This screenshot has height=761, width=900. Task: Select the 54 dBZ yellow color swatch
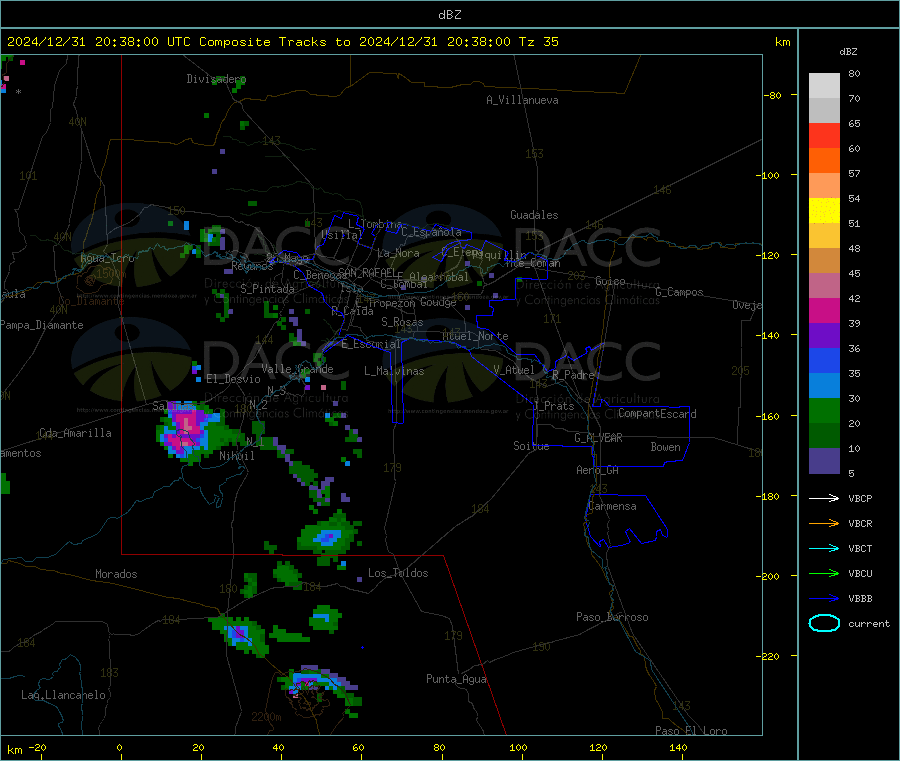(x=824, y=211)
